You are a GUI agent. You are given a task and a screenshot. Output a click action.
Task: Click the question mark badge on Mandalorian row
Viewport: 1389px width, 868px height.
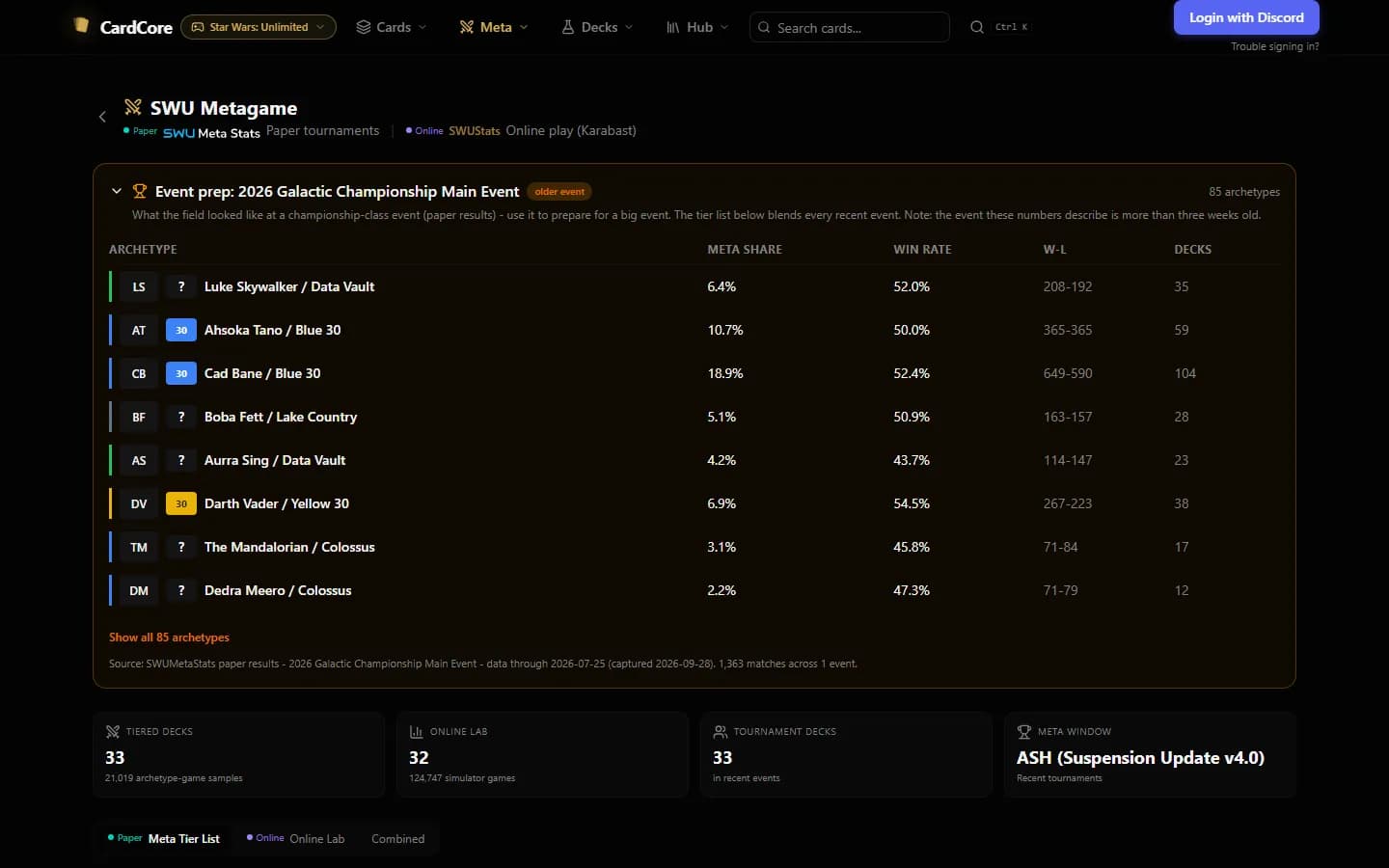pos(181,547)
